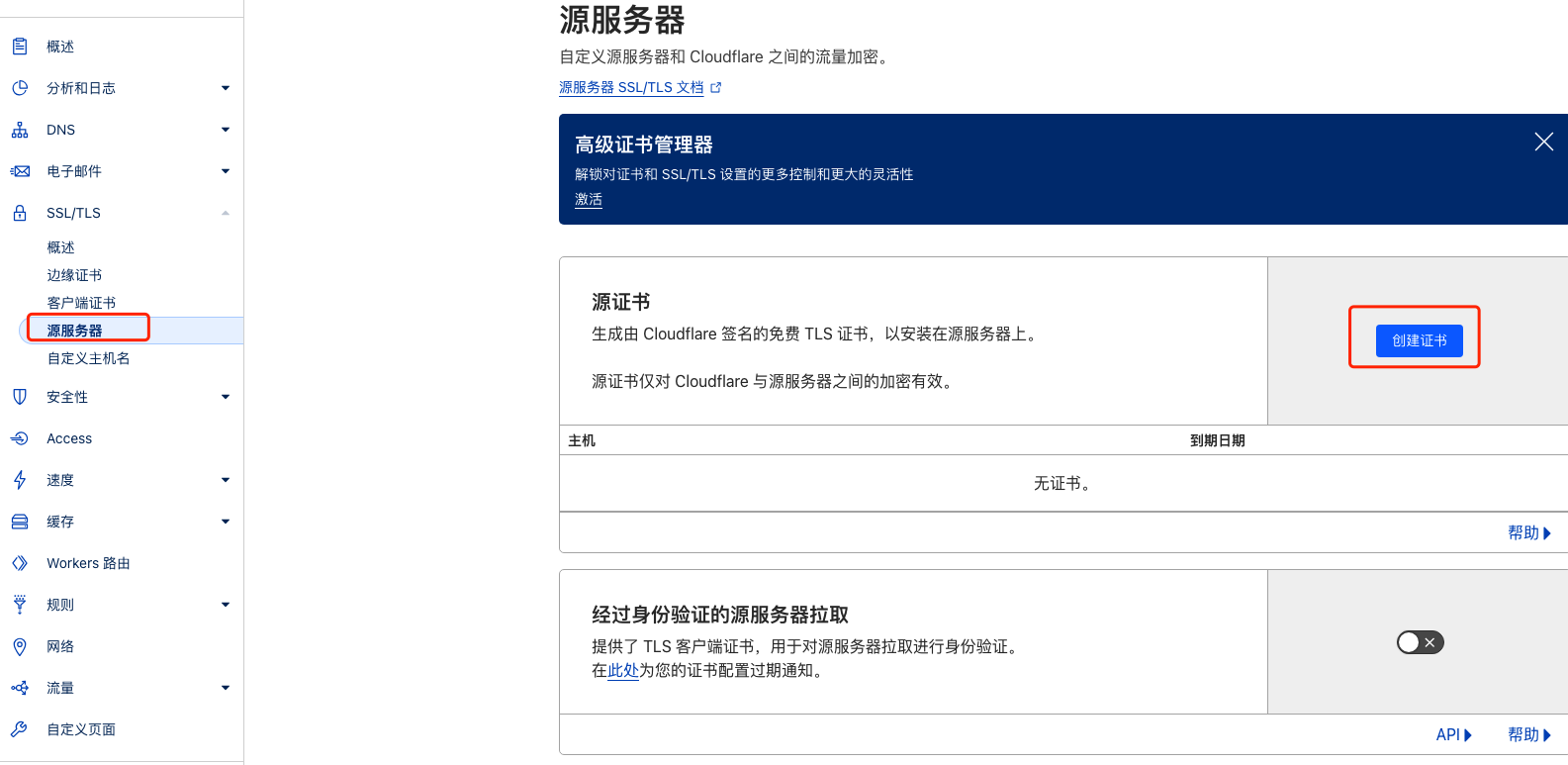
Task: Expand the 安全性 dropdown arrow
Action: point(226,397)
